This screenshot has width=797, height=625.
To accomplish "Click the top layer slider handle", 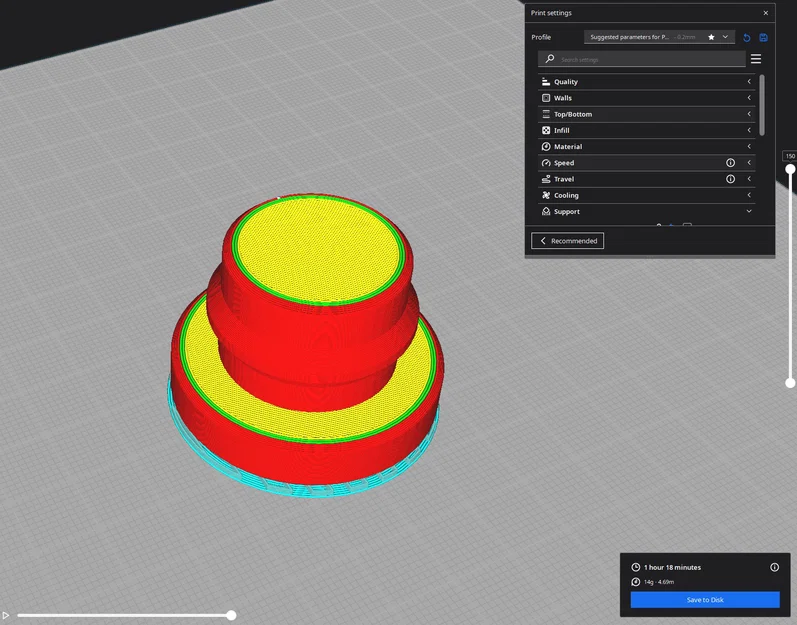I will [x=790, y=169].
